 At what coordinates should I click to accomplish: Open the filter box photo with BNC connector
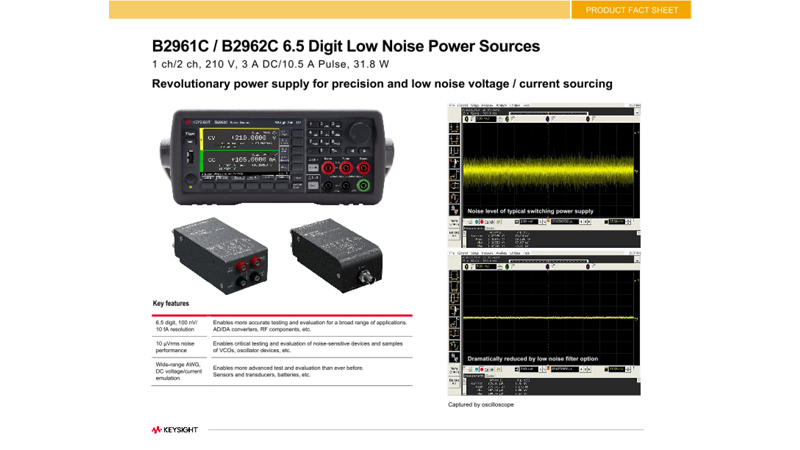click(x=336, y=255)
